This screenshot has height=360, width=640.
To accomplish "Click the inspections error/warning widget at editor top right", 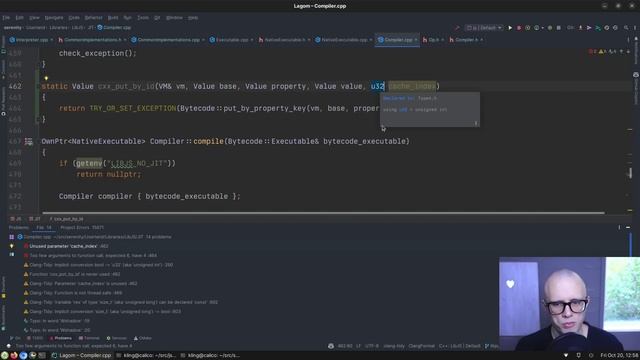I will click(603, 52).
